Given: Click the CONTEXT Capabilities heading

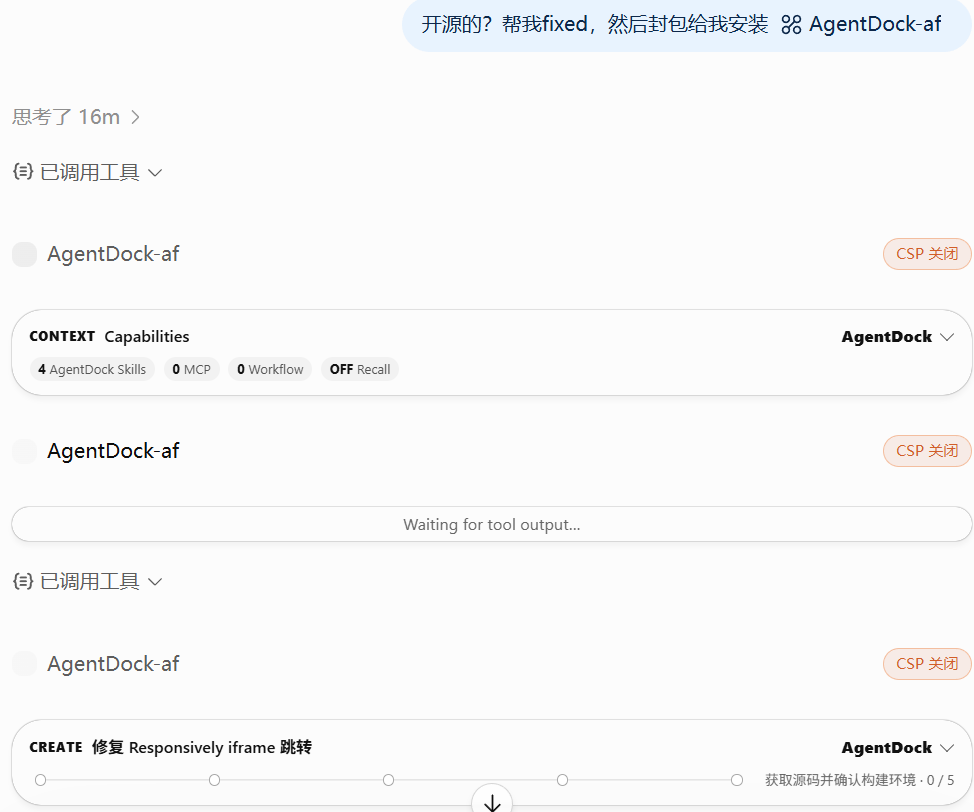Looking at the screenshot, I should (x=109, y=336).
